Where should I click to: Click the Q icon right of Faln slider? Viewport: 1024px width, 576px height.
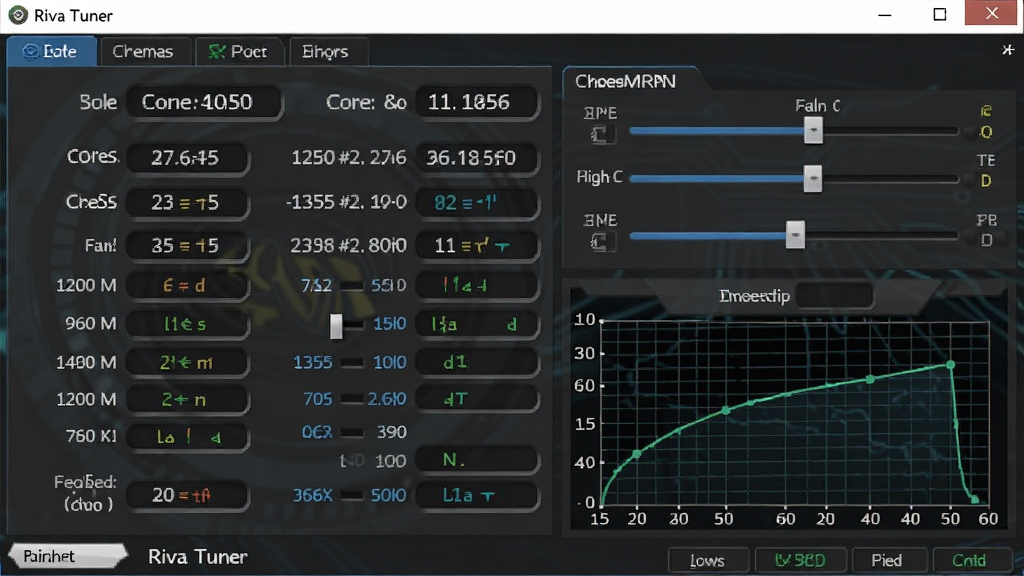pyautogui.click(x=986, y=133)
